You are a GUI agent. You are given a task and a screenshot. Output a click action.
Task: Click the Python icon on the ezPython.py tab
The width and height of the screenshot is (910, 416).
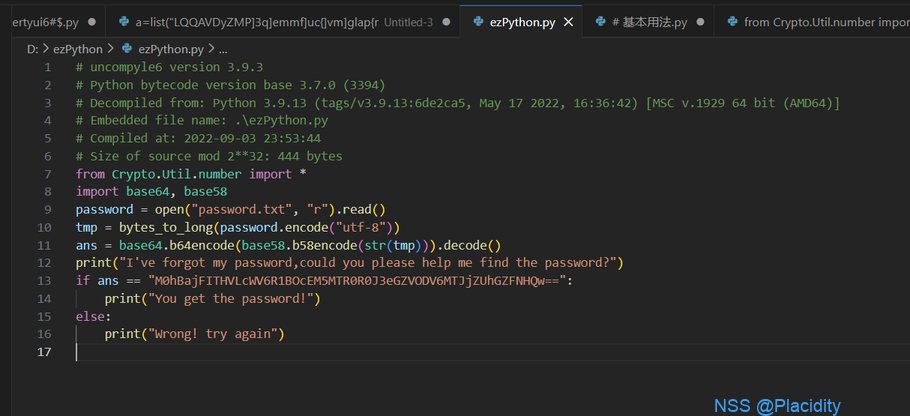478,22
